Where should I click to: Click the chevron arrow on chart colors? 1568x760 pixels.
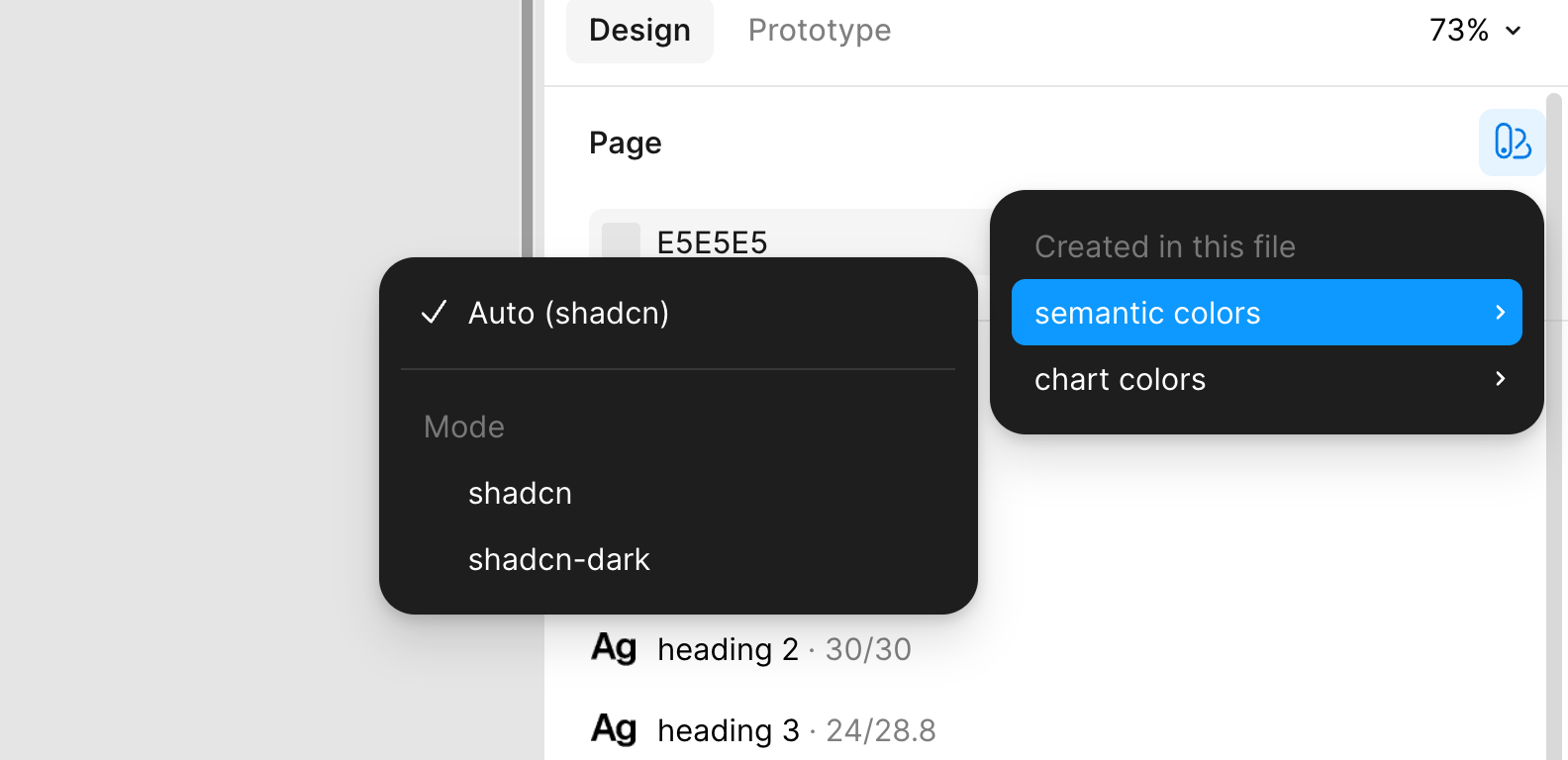click(1500, 379)
